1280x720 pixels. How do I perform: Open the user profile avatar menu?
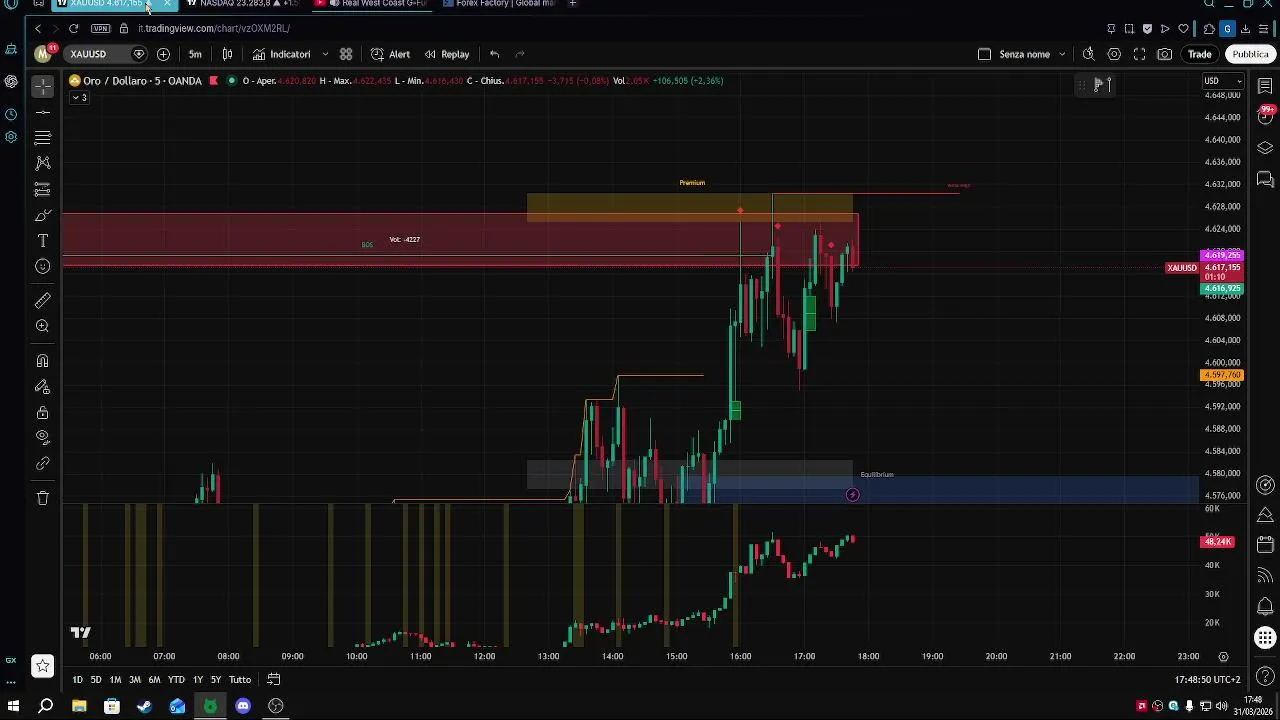tap(42, 54)
